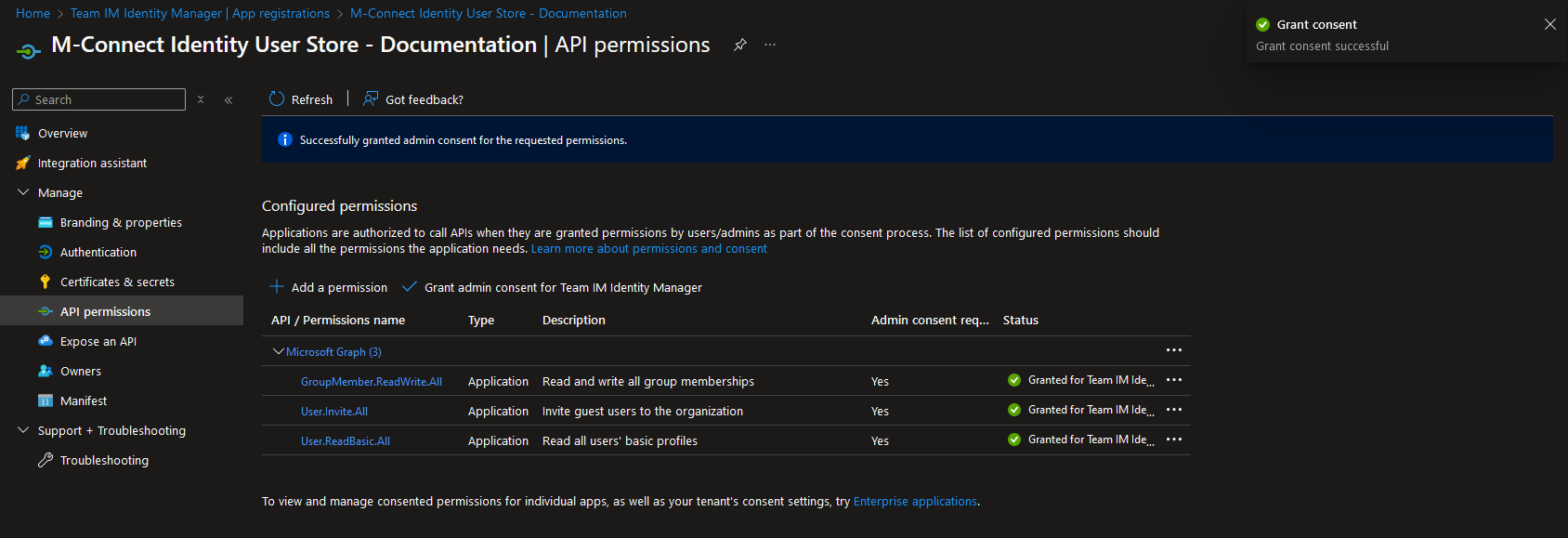
Task: Pin this API permissions page
Action: tap(740, 45)
